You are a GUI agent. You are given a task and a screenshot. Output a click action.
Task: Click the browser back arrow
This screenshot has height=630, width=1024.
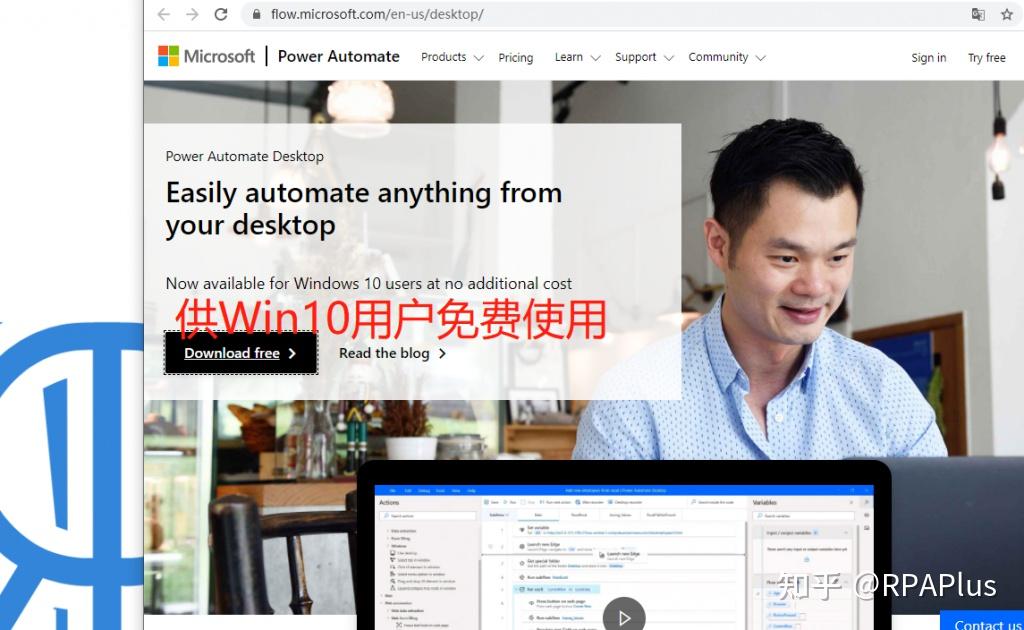click(163, 14)
